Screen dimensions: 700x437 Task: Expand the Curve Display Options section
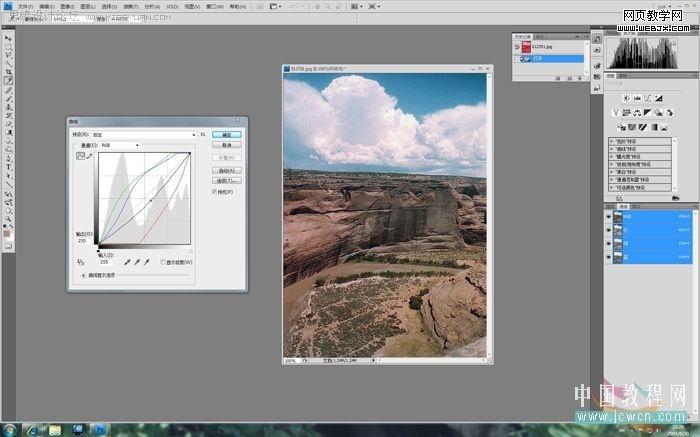point(83,275)
